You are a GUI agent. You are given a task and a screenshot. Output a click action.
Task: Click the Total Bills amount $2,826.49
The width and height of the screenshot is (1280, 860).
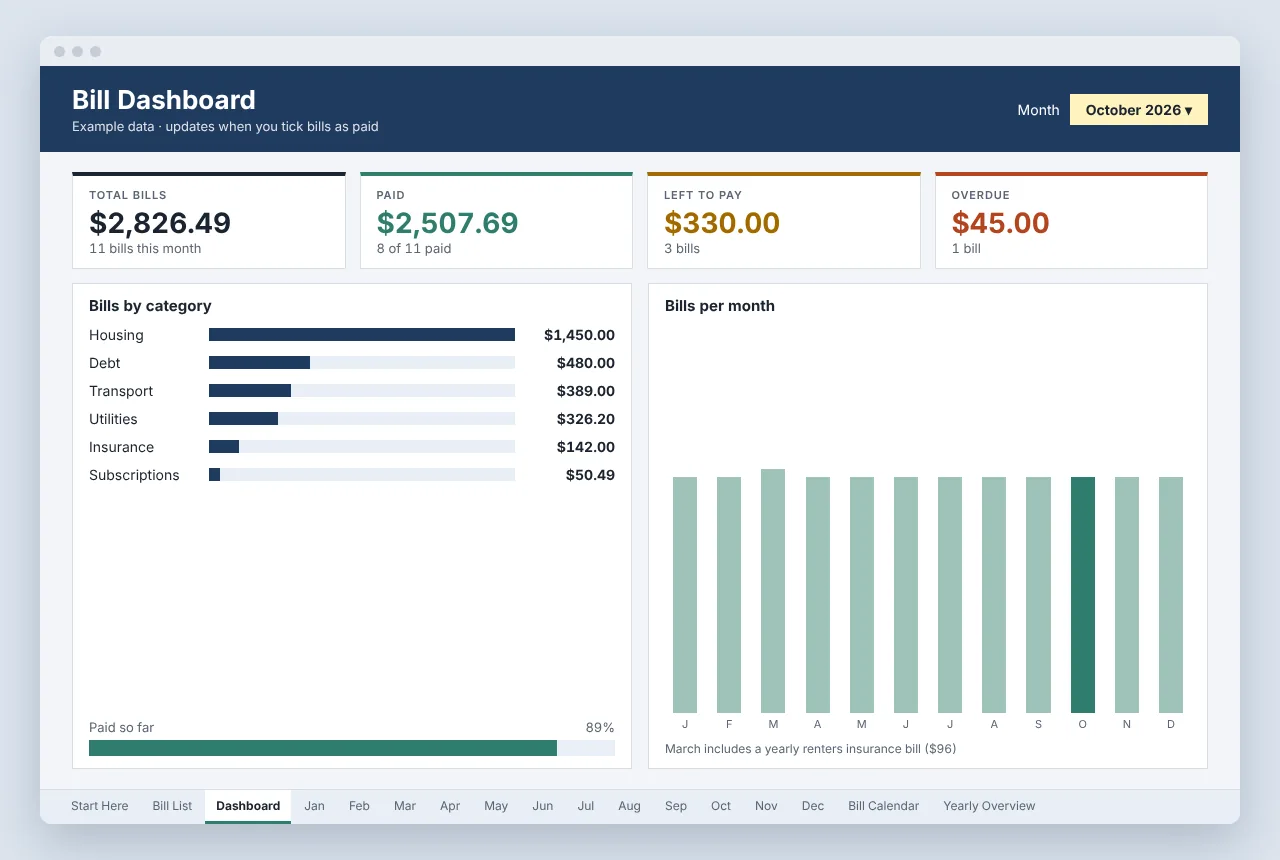[x=160, y=222]
